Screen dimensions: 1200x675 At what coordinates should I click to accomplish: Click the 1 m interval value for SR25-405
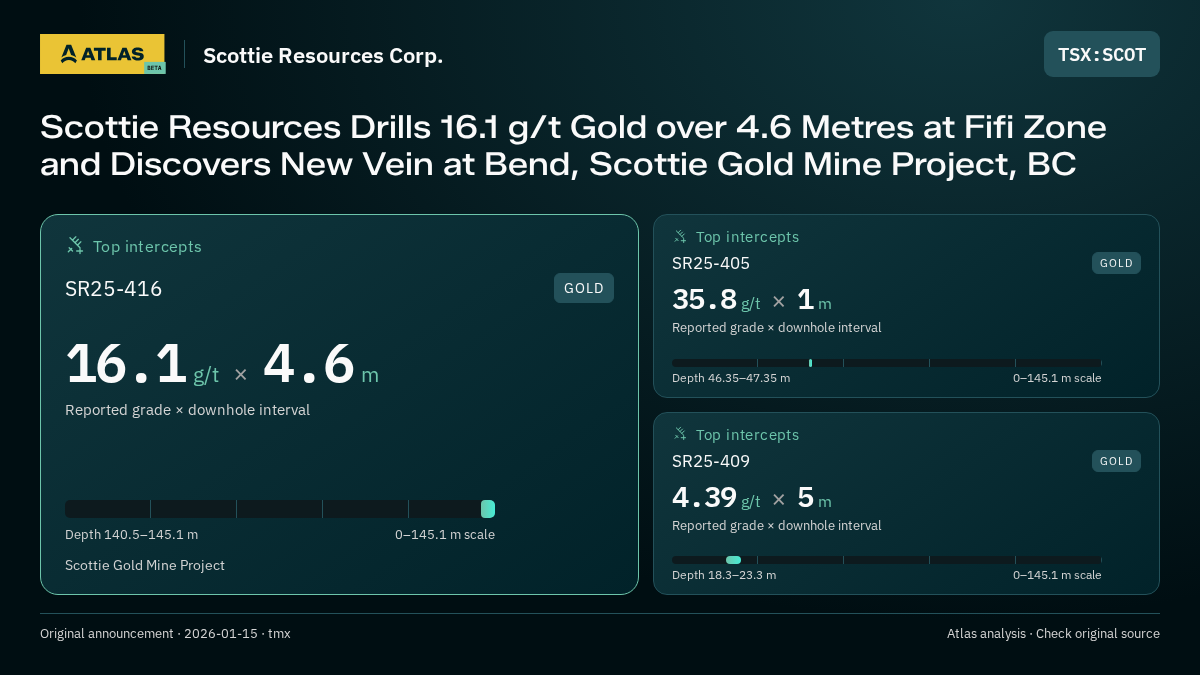(x=814, y=300)
